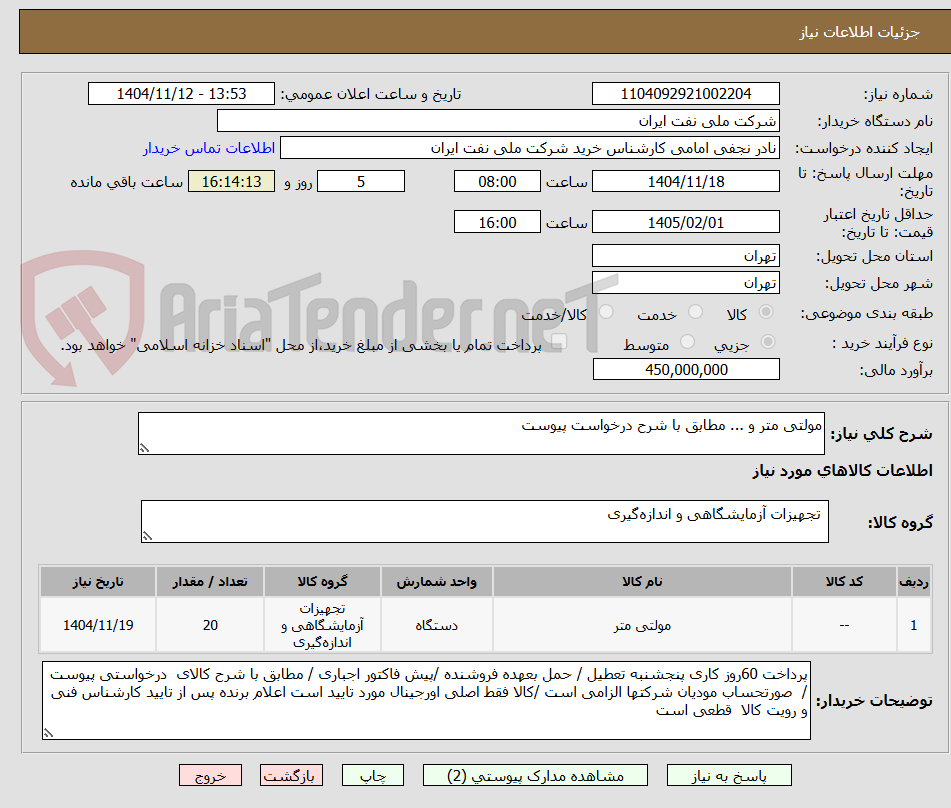Viewport: 951px width, 808px height.
Task: Click buyer organization field 'شرکت ملی نفت ایران'
Action: (498, 121)
